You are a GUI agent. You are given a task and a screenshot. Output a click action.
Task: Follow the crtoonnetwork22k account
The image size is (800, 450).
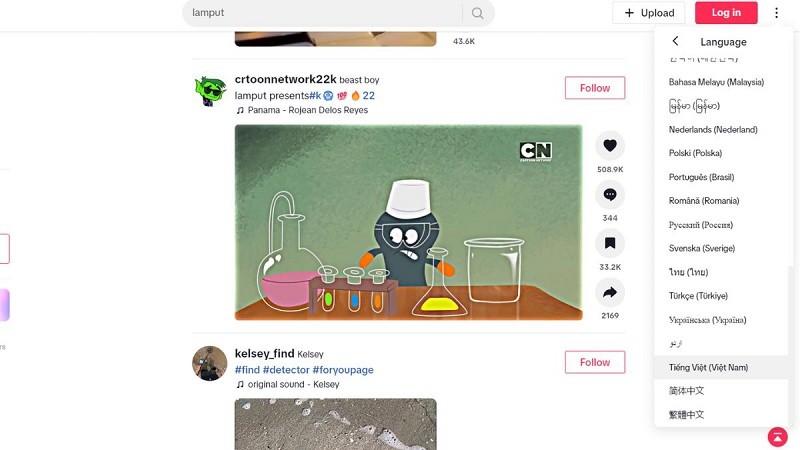(x=594, y=88)
